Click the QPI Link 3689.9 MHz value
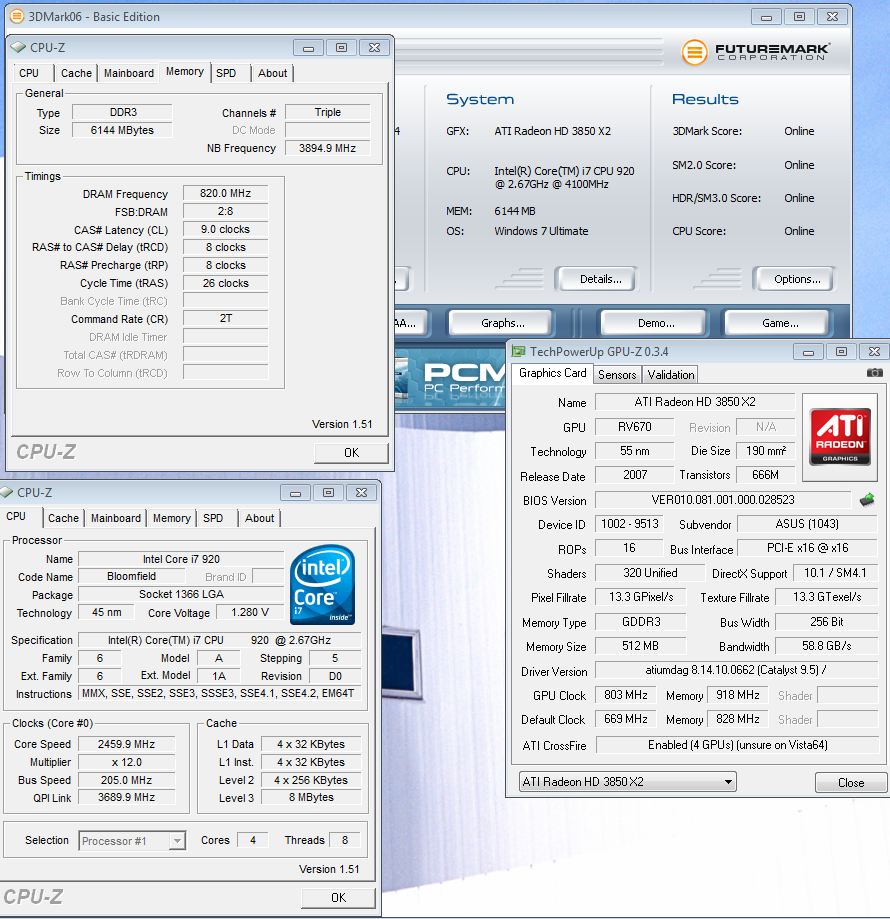This screenshot has height=919, width=890. pyautogui.click(x=127, y=798)
